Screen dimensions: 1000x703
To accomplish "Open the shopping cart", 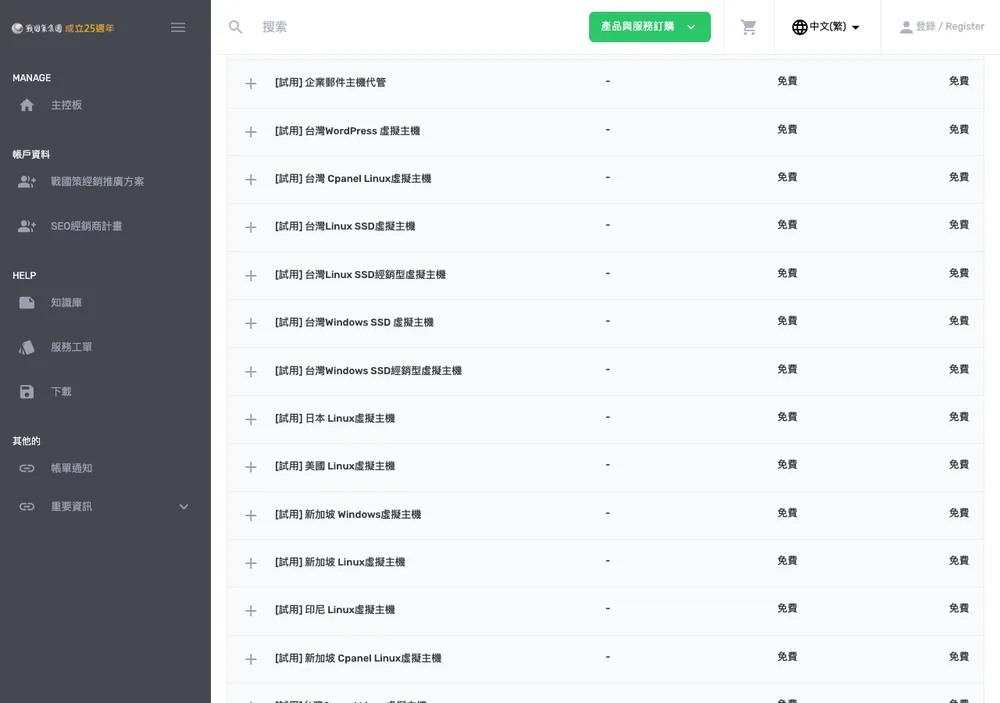I will click(x=748, y=27).
